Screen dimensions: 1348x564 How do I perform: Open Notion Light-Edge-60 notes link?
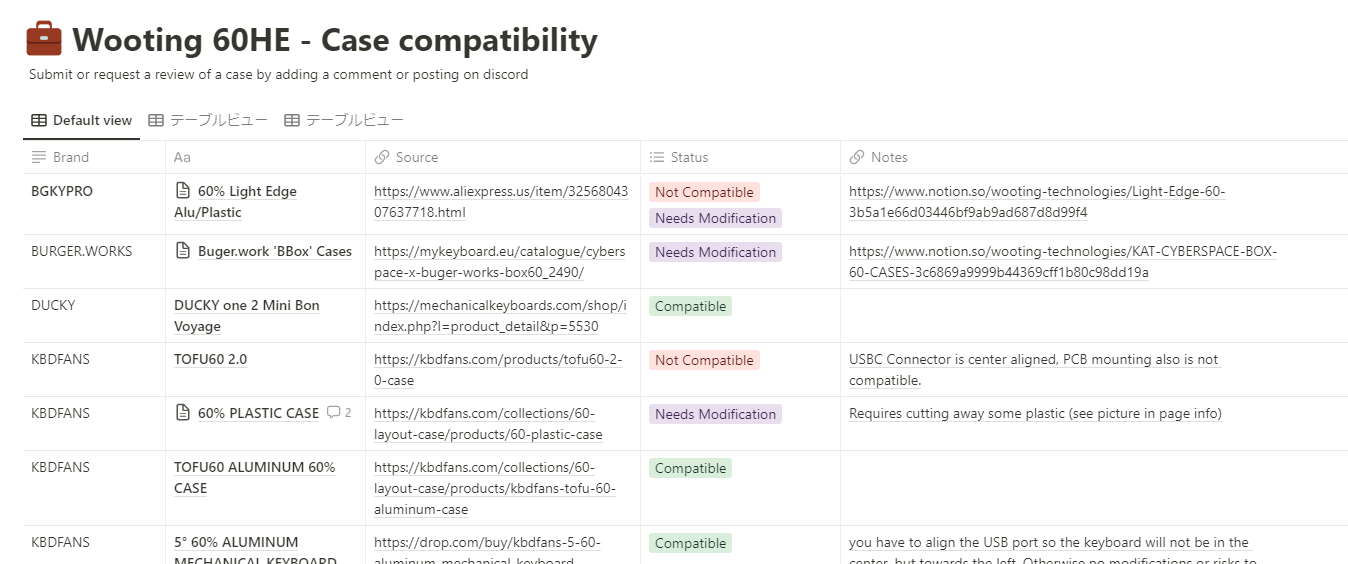[1037, 202]
